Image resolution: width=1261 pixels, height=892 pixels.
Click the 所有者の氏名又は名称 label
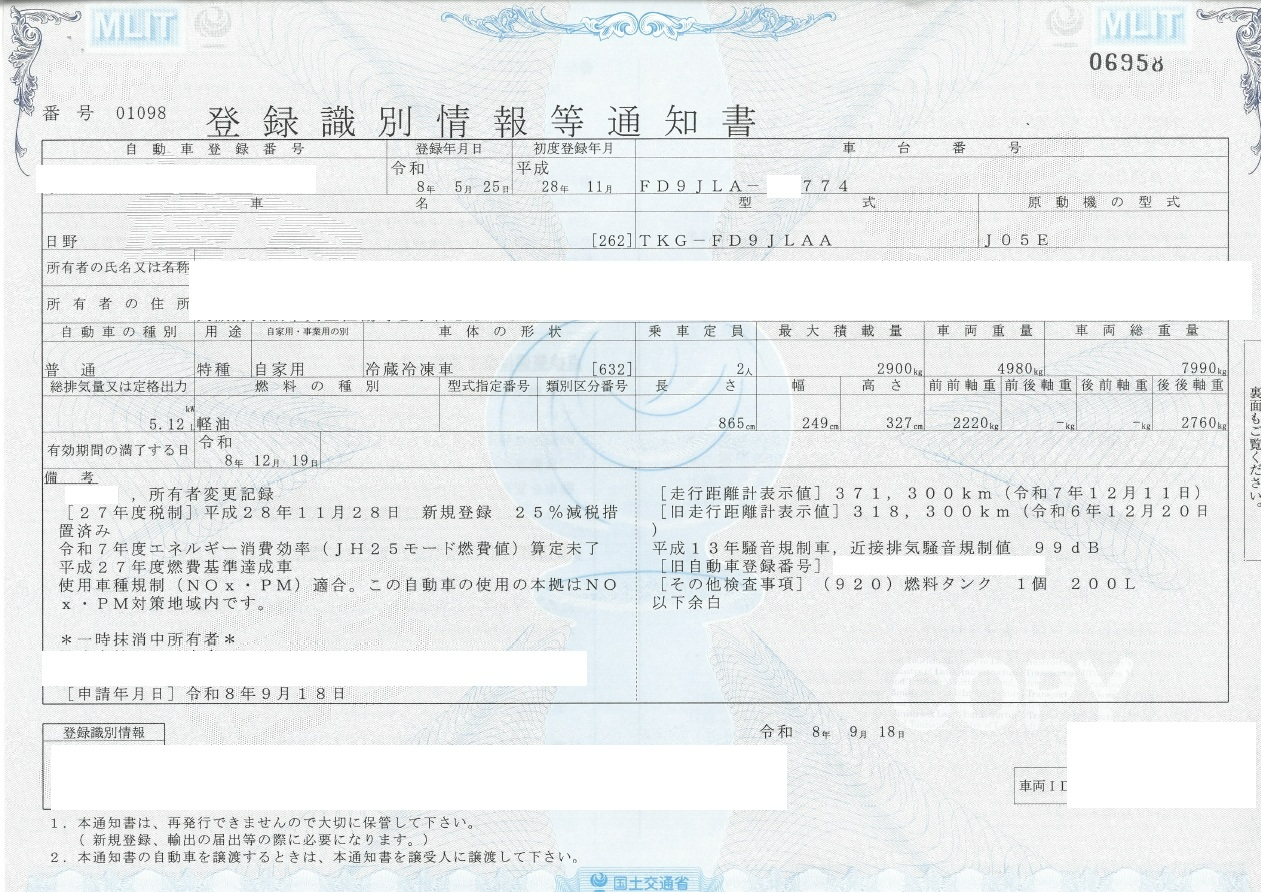tap(118, 268)
